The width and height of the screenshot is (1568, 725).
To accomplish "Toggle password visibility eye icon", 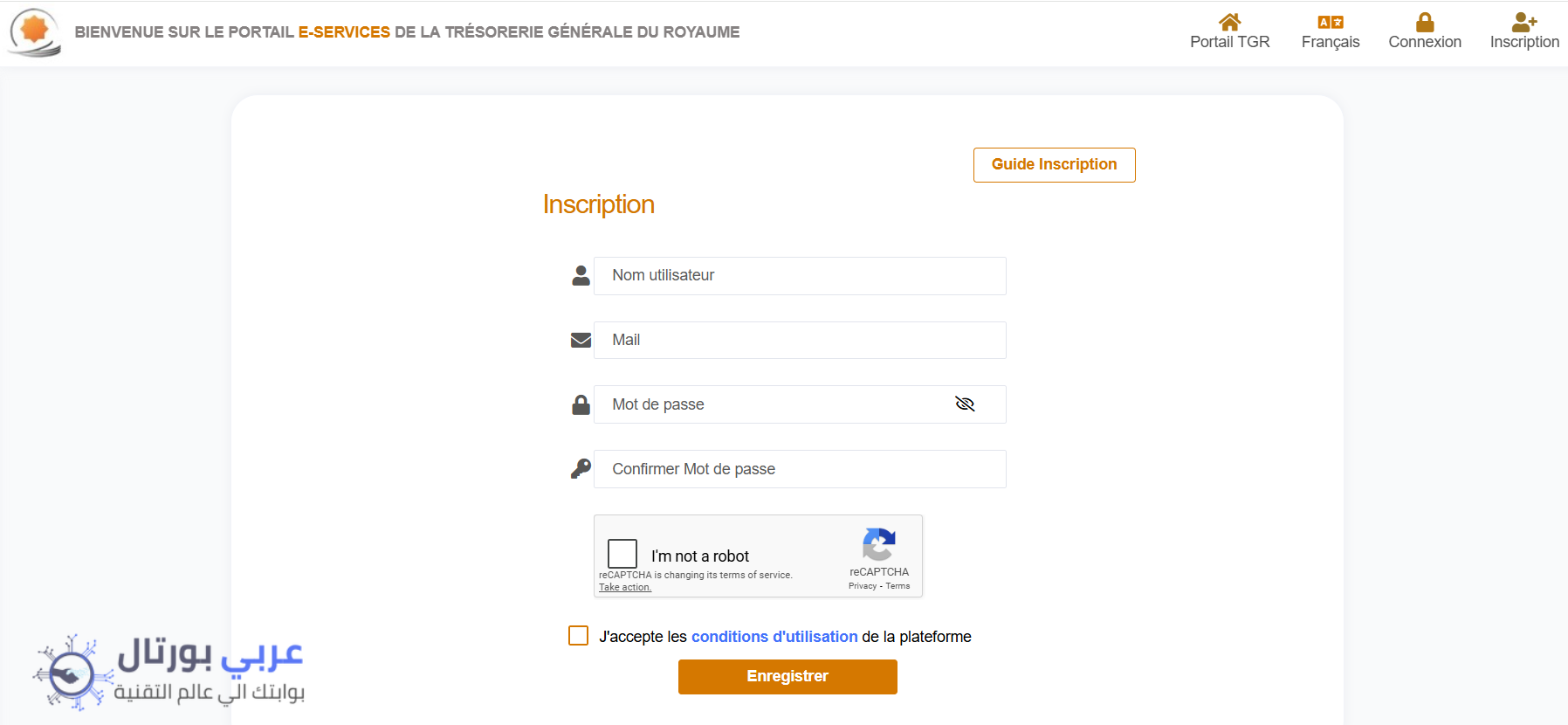I will pyautogui.click(x=965, y=404).
